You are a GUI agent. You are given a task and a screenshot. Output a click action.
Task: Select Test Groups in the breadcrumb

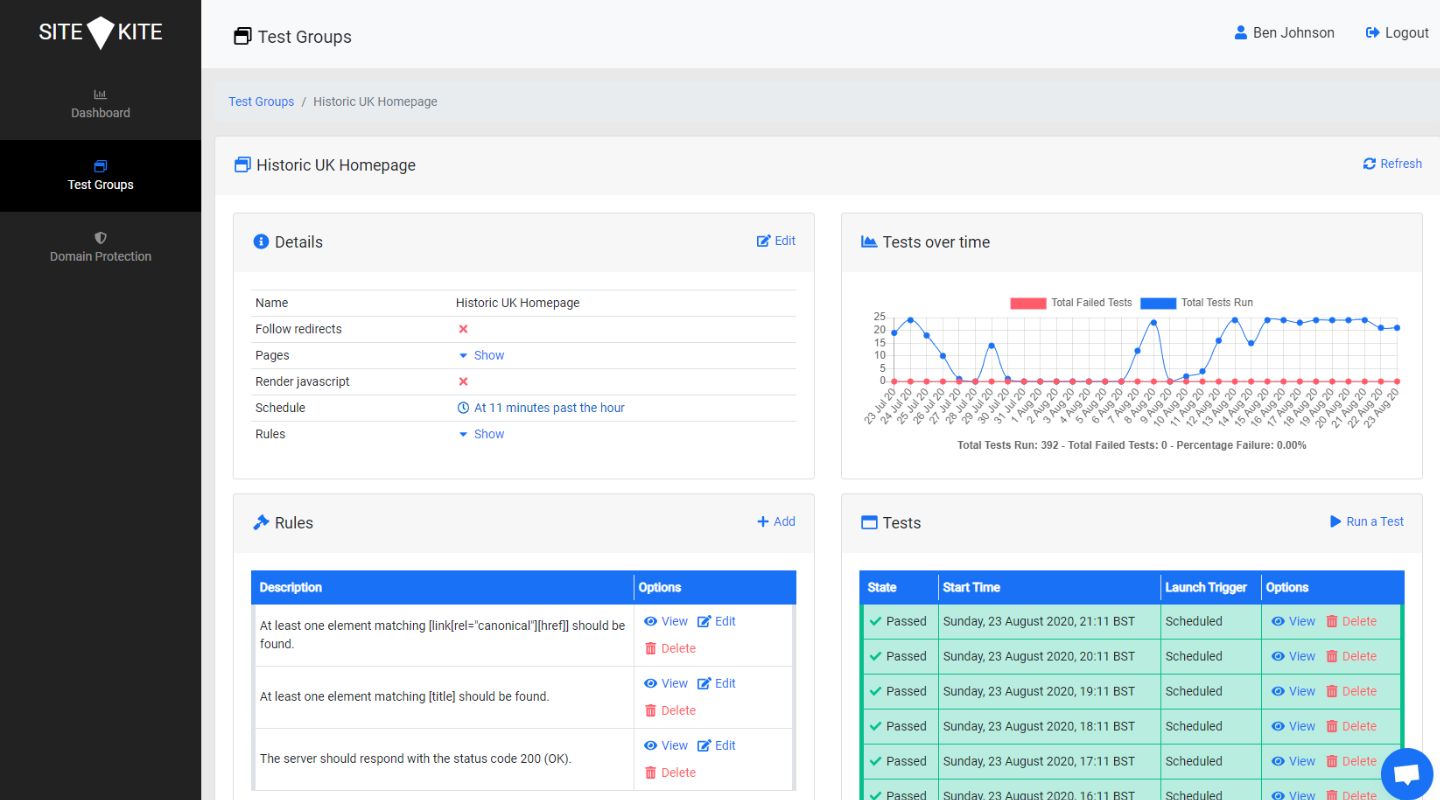click(x=260, y=101)
